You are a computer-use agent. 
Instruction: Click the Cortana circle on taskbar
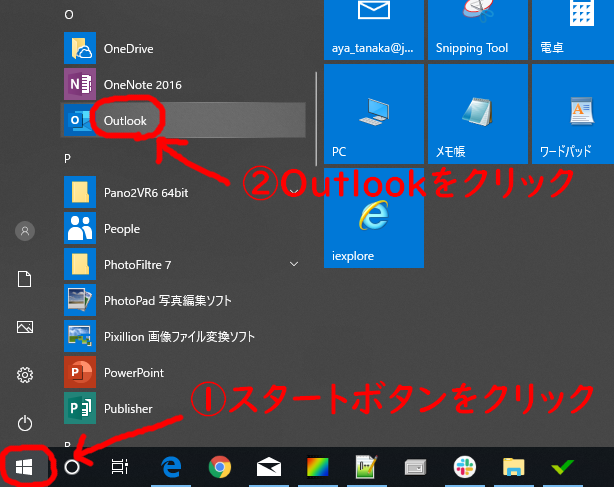[72, 467]
